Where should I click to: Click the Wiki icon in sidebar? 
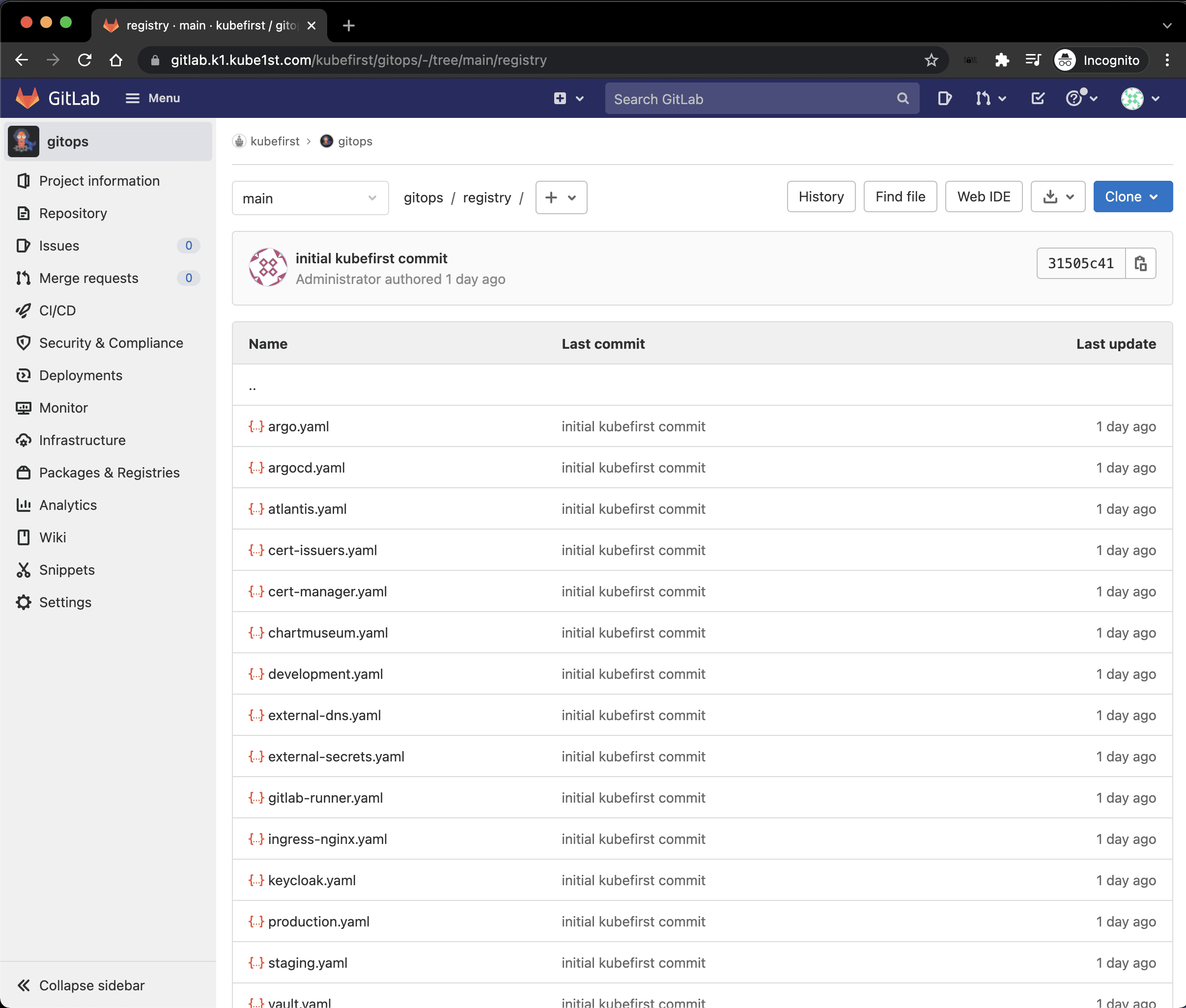click(x=24, y=537)
